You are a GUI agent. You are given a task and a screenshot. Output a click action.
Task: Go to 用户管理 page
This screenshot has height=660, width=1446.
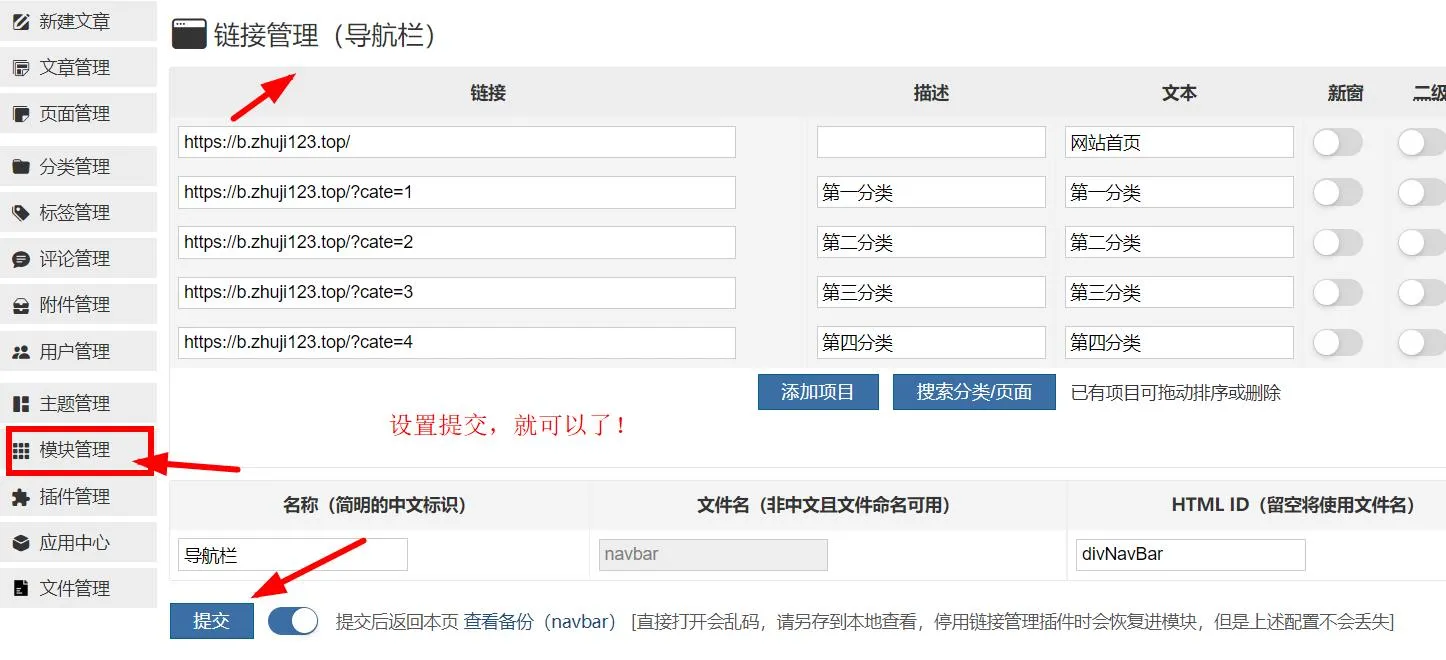tap(78, 352)
